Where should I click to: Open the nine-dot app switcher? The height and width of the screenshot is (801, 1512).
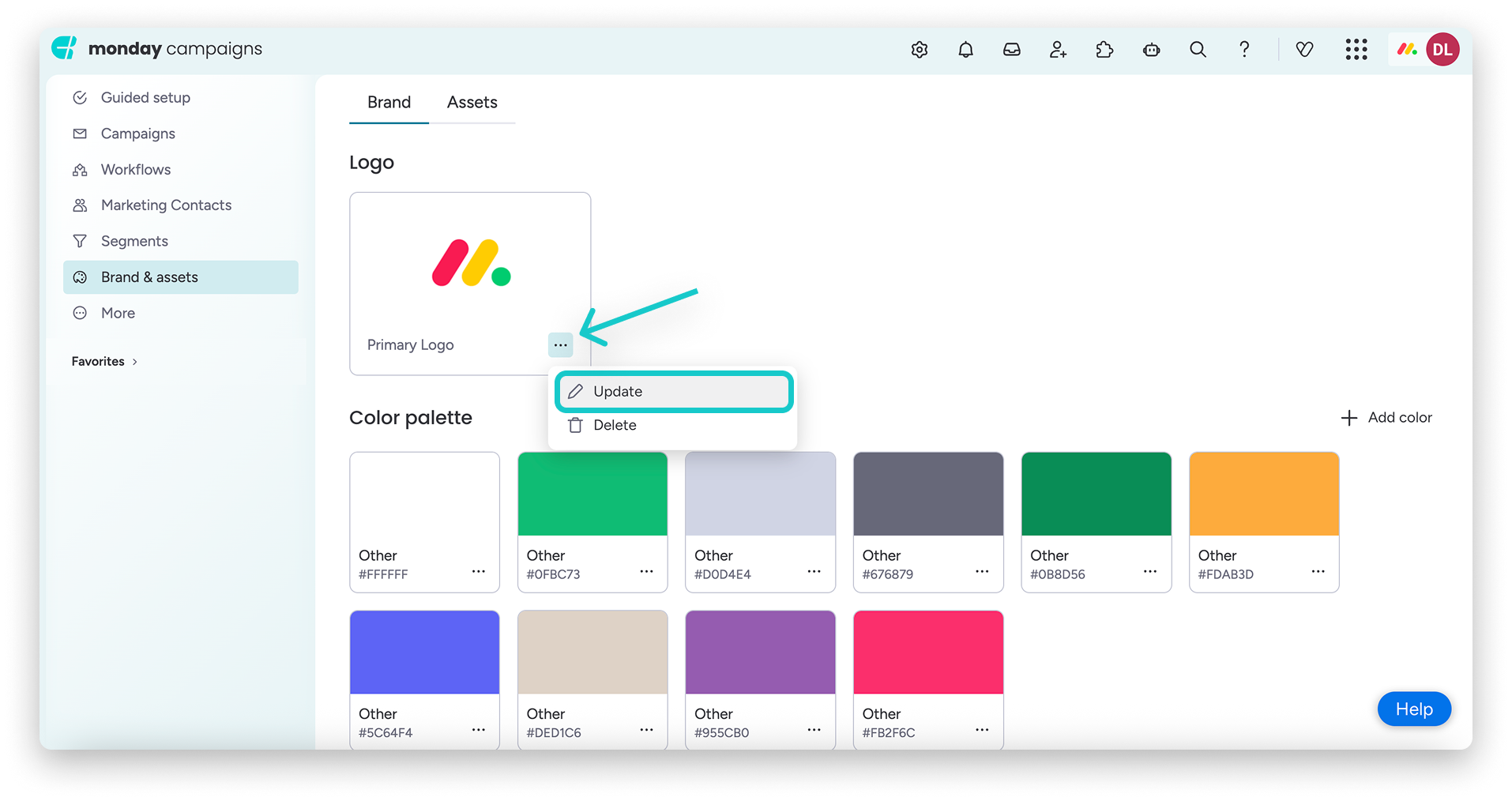(1356, 50)
